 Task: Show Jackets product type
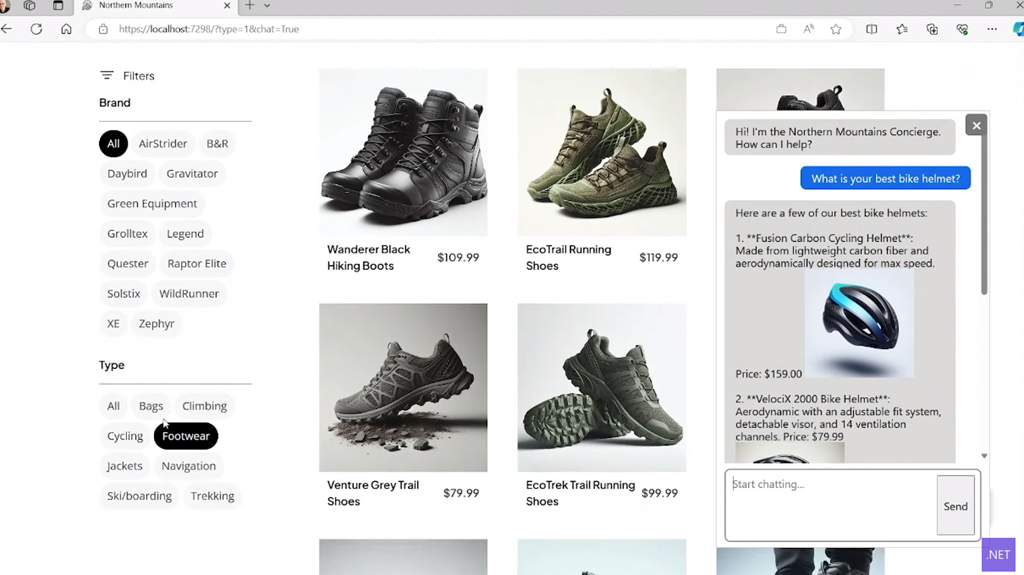[x=125, y=467]
